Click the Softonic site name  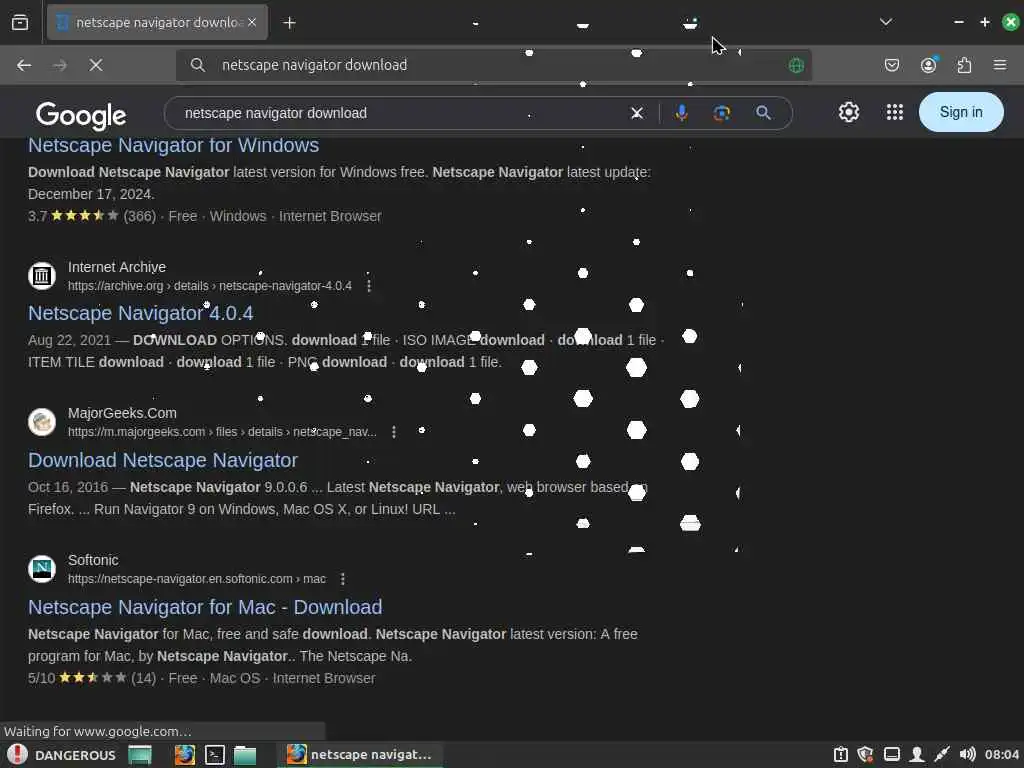tap(93, 560)
